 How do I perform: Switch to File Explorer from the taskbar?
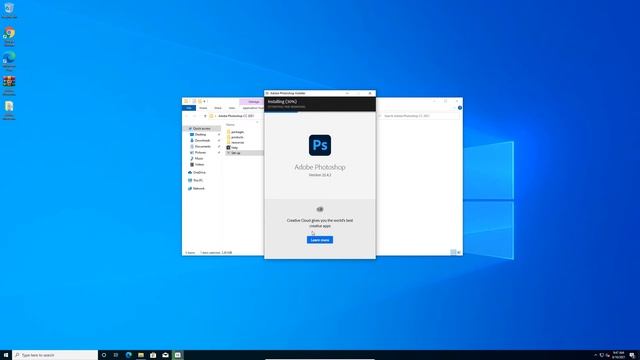coord(141,355)
